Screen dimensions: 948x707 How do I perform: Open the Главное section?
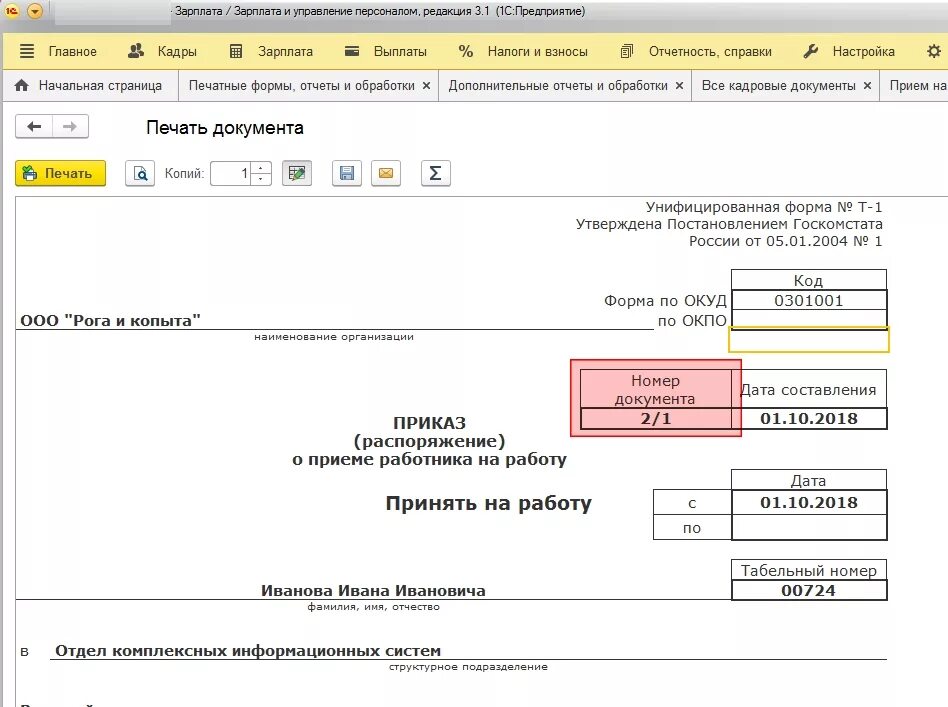(x=58, y=51)
